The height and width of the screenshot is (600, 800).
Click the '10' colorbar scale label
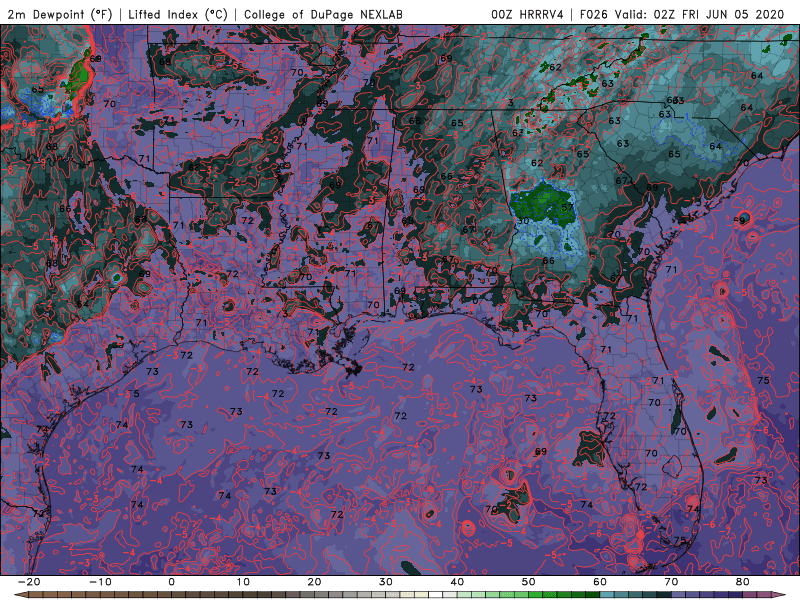pos(243,582)
